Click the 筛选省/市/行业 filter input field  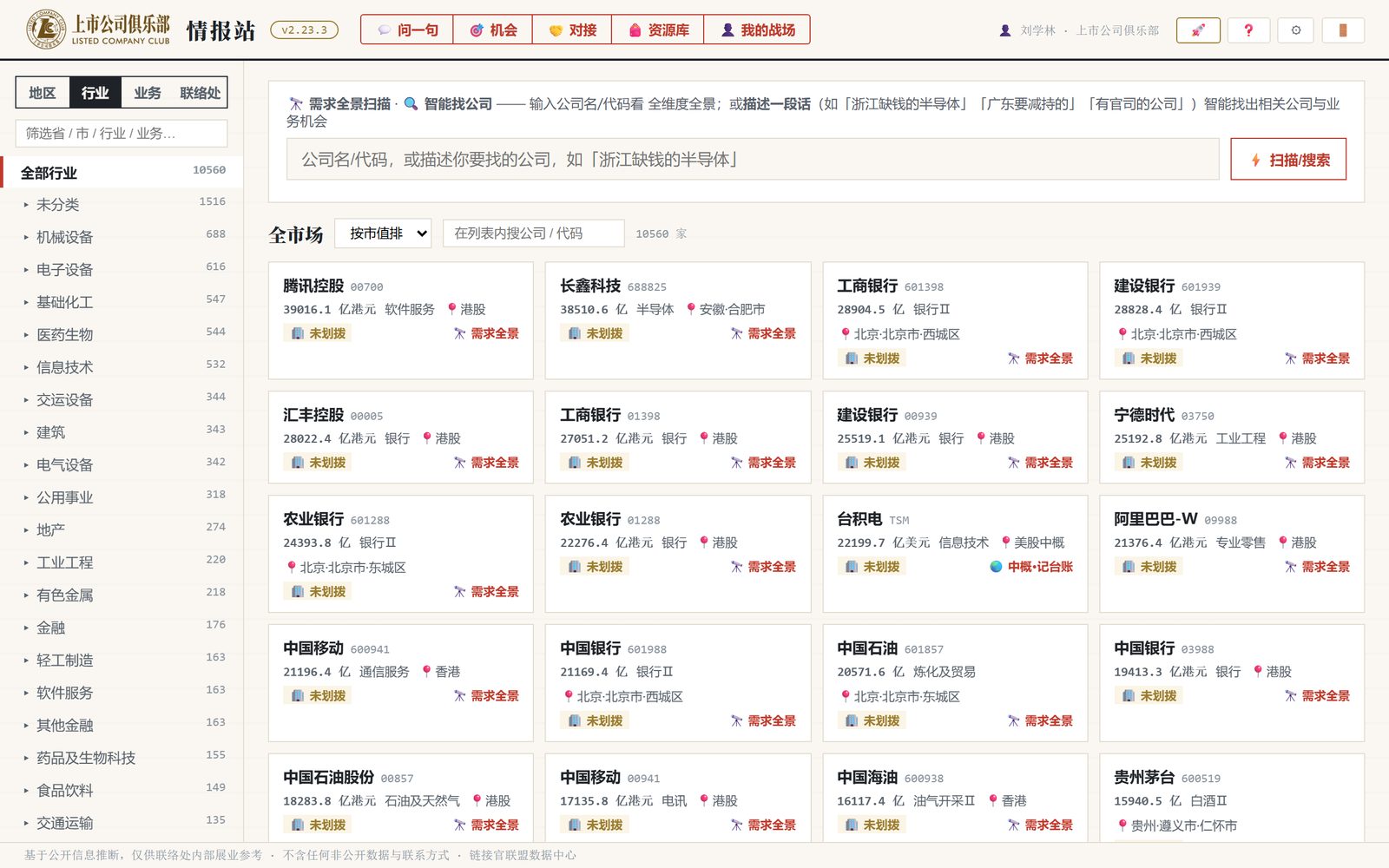pos(122,134)
